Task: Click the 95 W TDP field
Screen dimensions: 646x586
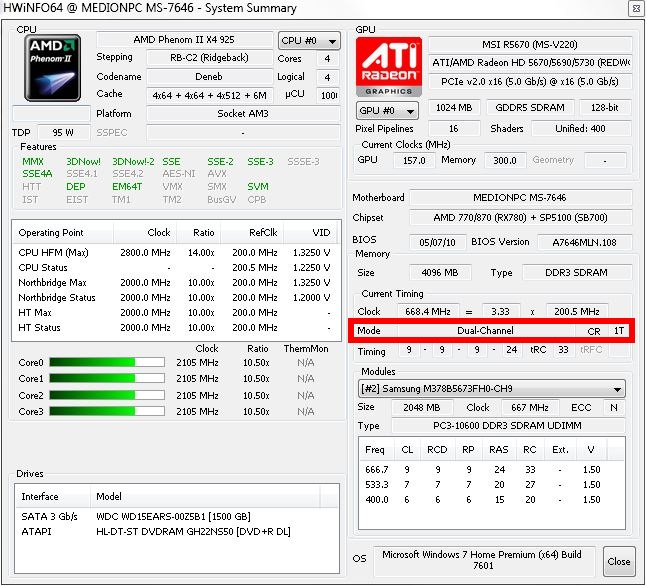Action: coord(63,132)
